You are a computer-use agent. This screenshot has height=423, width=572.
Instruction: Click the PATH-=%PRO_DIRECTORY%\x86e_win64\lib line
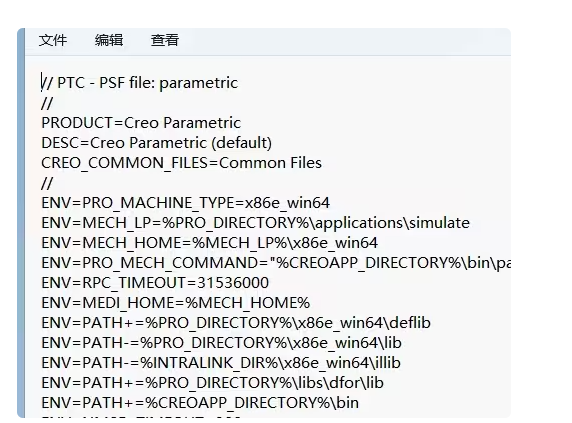tap(221, 343)
